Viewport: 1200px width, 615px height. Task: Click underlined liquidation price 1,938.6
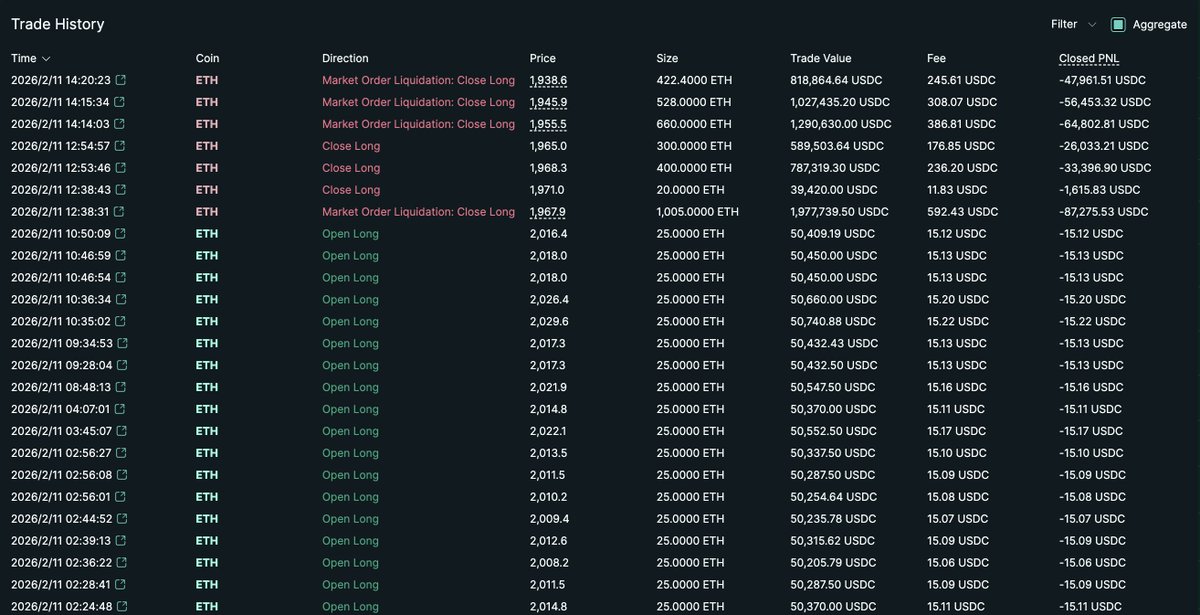coord(548,80)
